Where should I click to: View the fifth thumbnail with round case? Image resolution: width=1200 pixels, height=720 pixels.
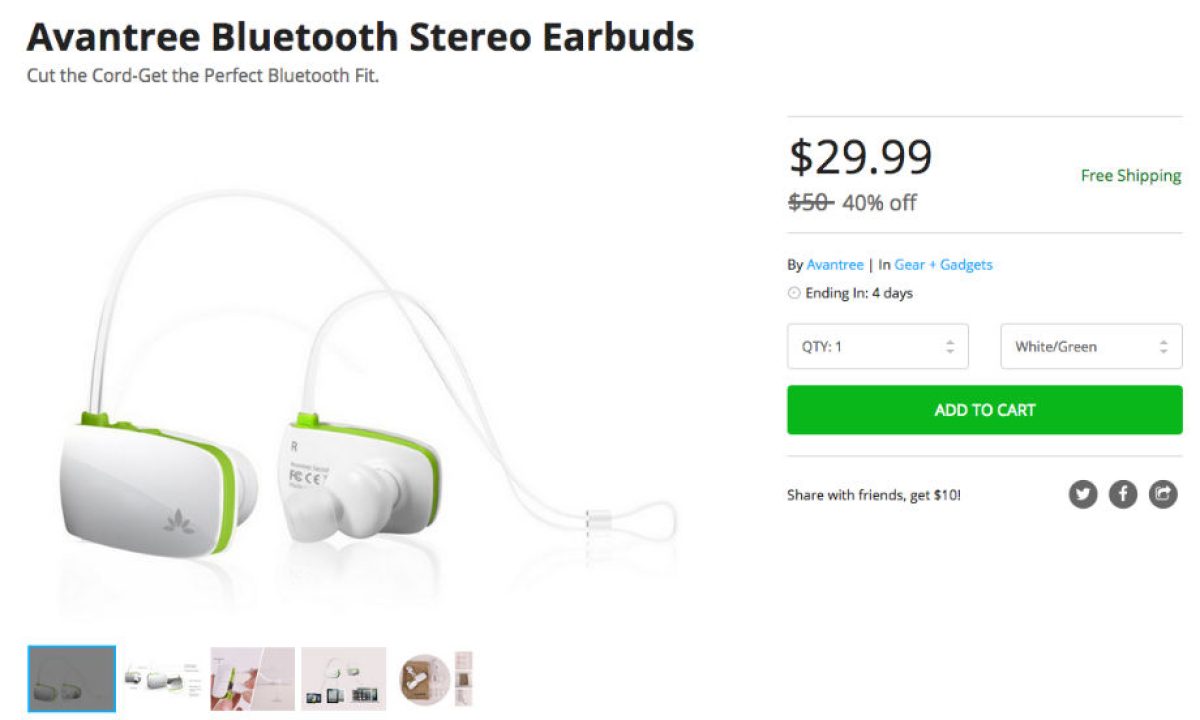click(434, 679)
